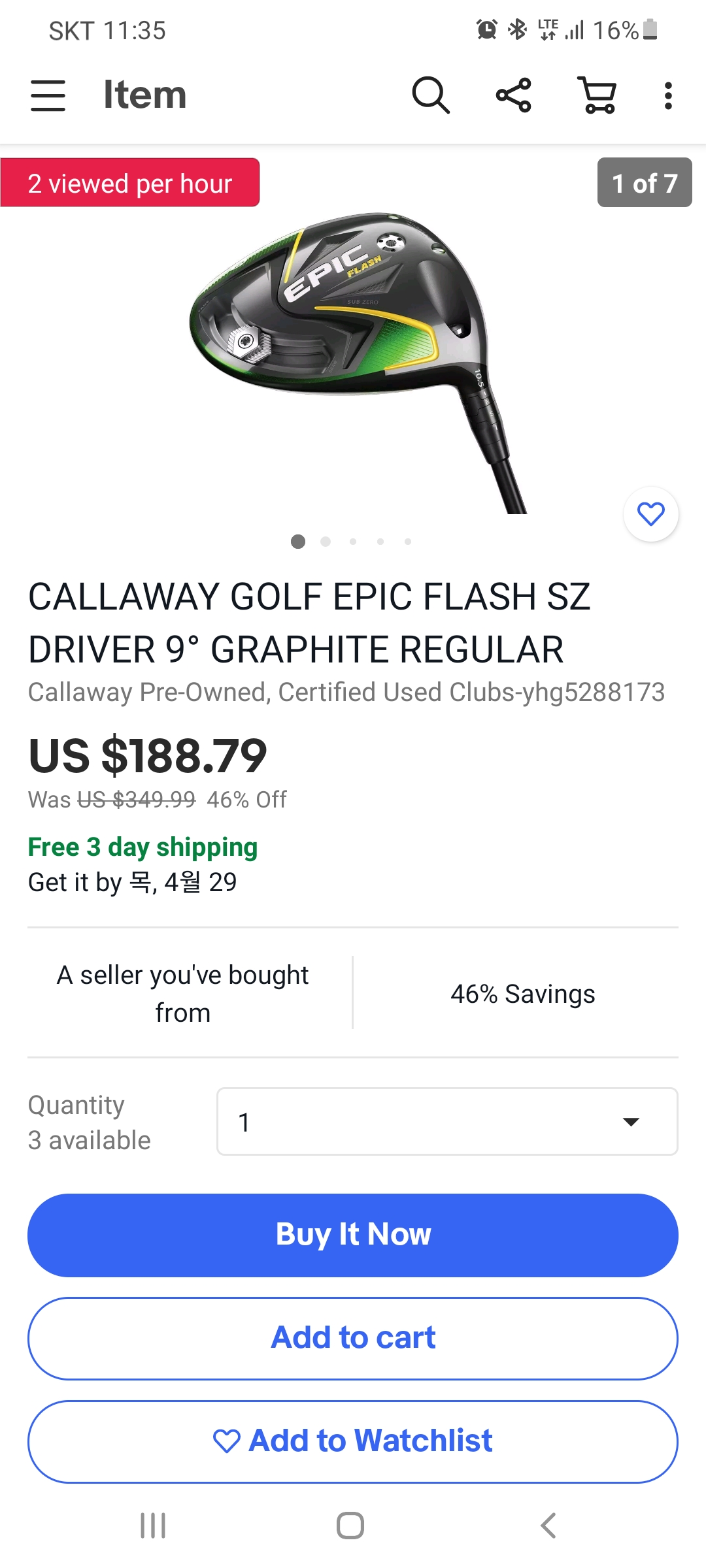Tap the 1 of 7 image counter
The image size is (706, 1568).
644,183
